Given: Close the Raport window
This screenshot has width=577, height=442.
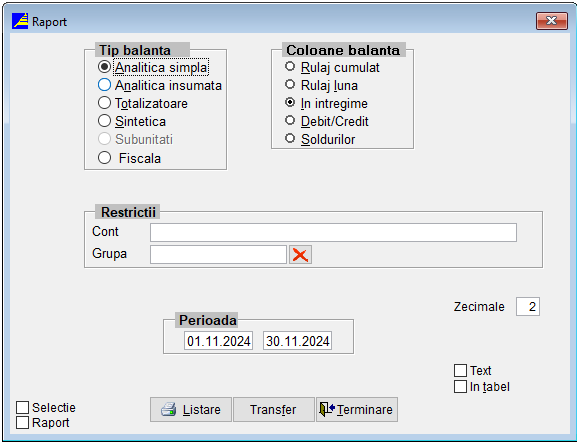Looking at the screenshot, I should coord(552,21).
